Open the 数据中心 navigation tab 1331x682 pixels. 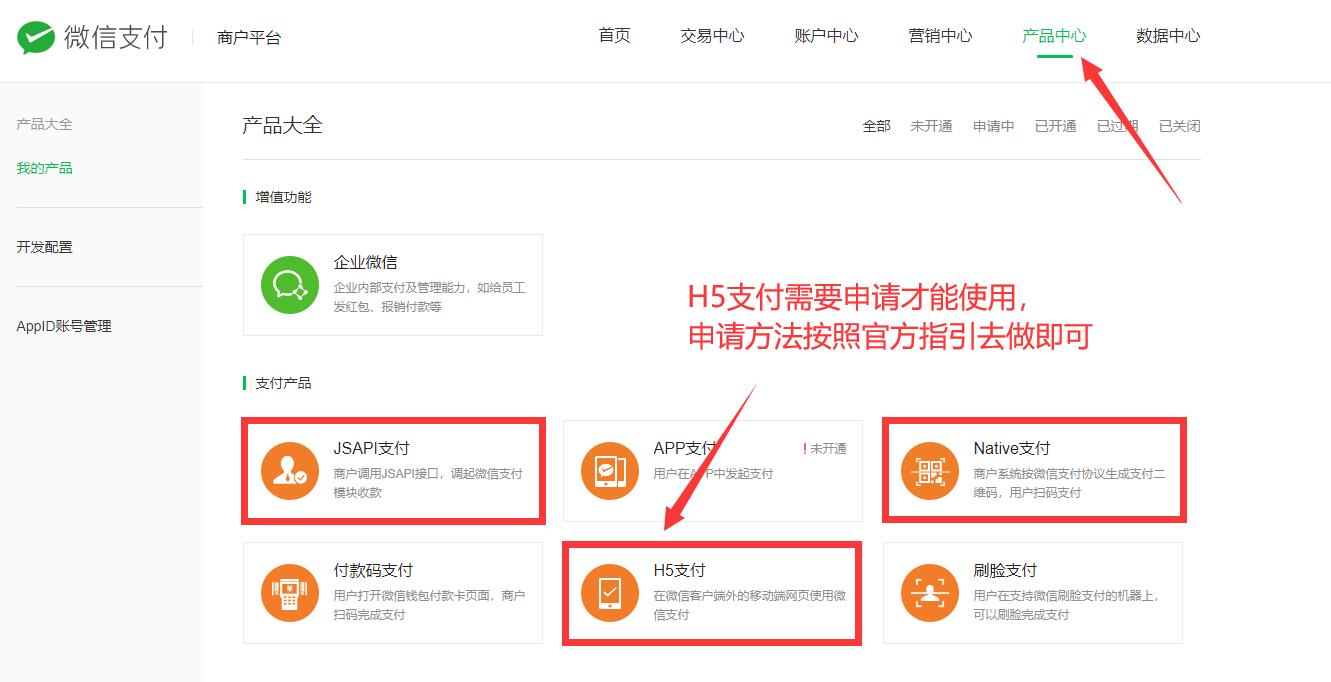[1168, 36]
